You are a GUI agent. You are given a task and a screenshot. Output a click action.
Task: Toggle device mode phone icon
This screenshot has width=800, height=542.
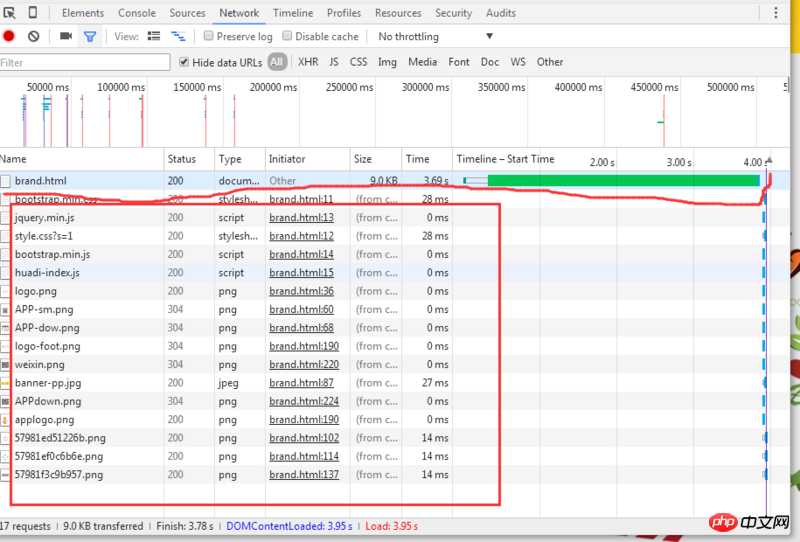(33, 13)
